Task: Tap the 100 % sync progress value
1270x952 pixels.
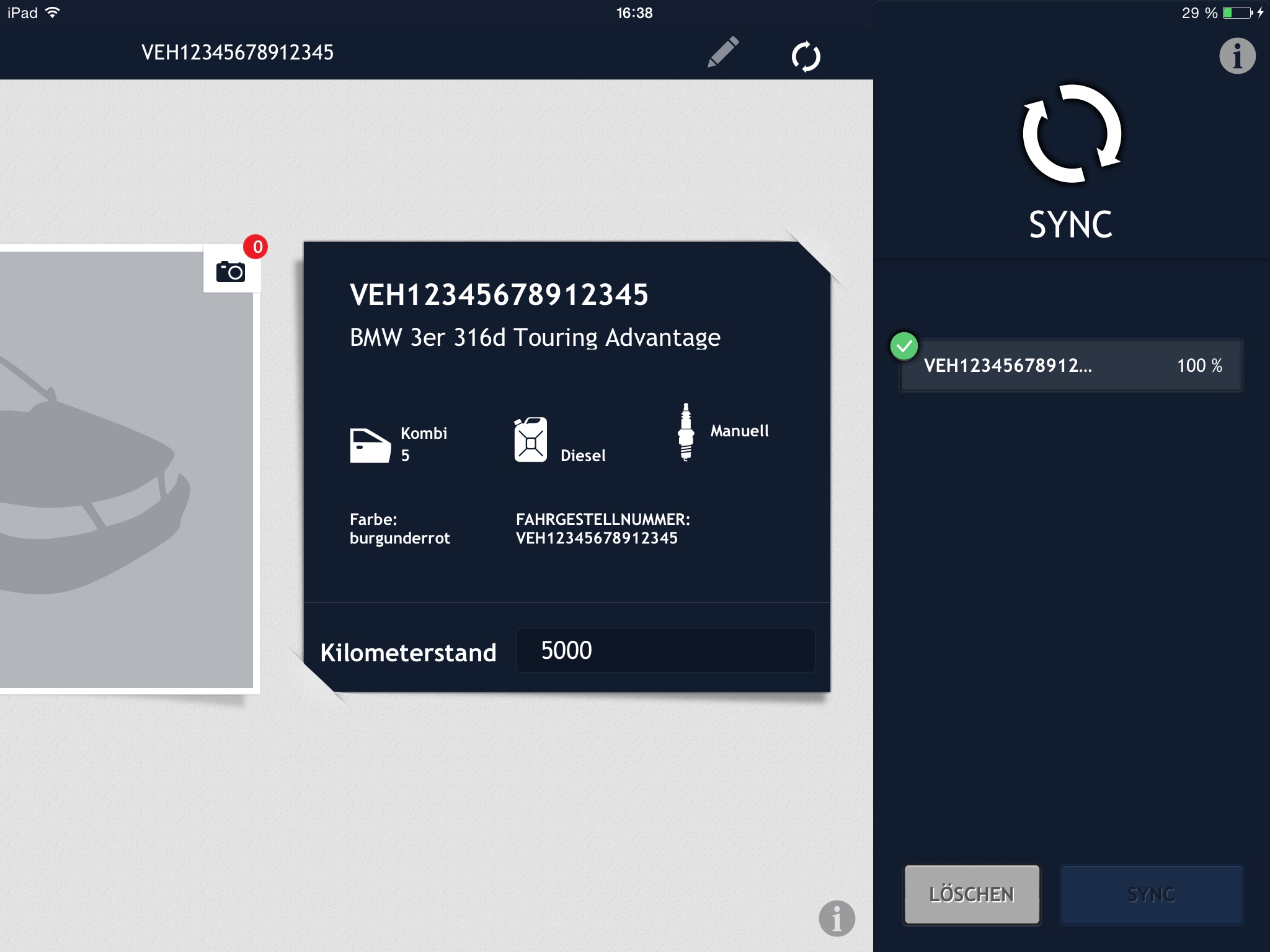Action: (1199, 366)
